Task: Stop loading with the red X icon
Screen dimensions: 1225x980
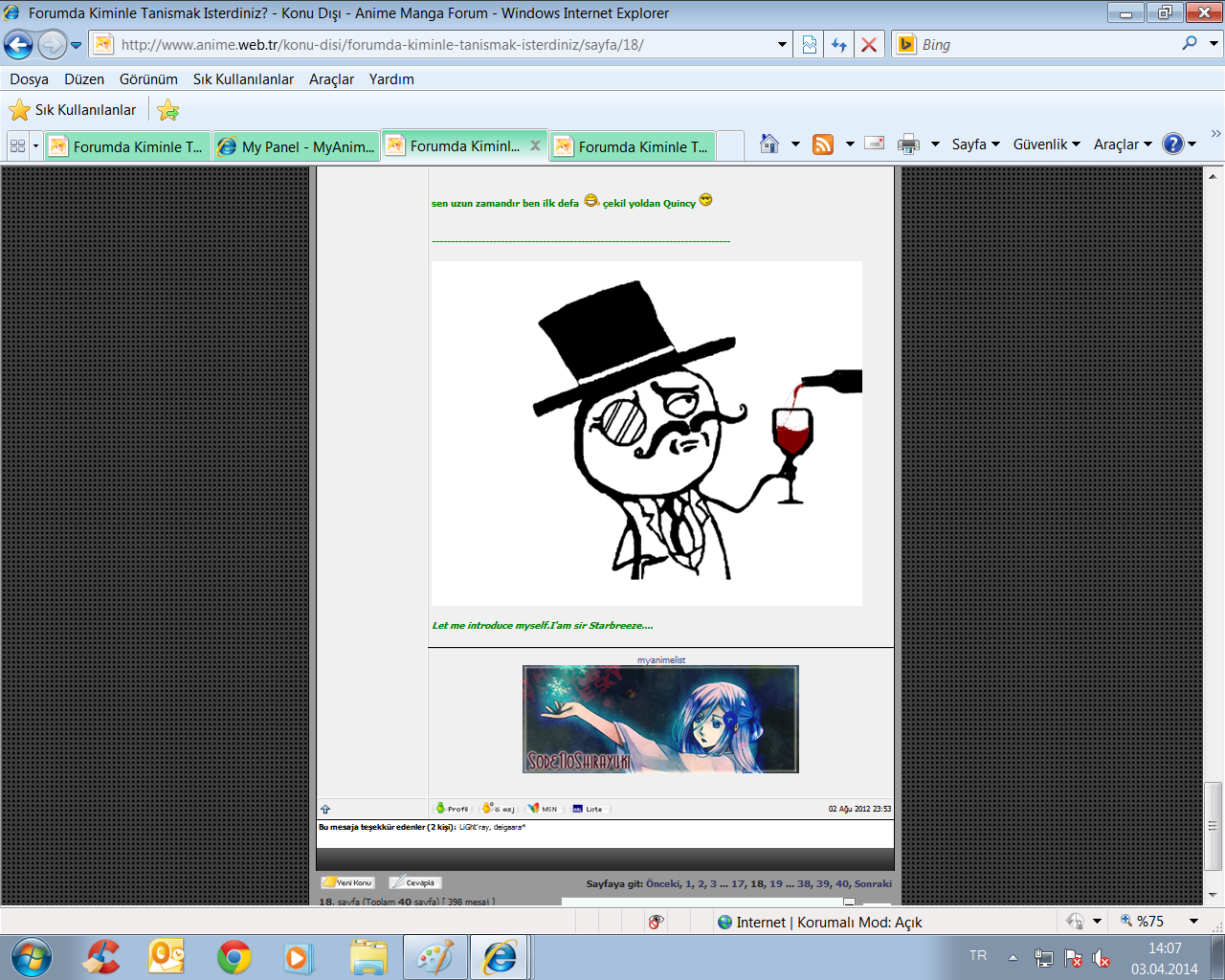Action: tap(869, 45)
